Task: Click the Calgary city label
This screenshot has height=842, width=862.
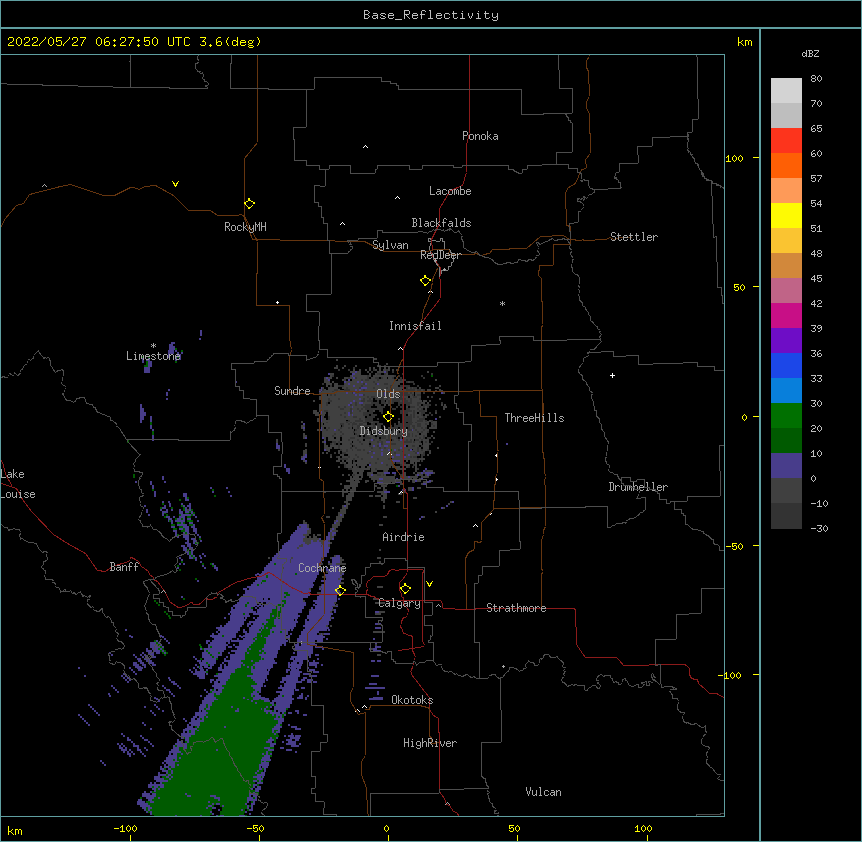Action: coord(399,603)
